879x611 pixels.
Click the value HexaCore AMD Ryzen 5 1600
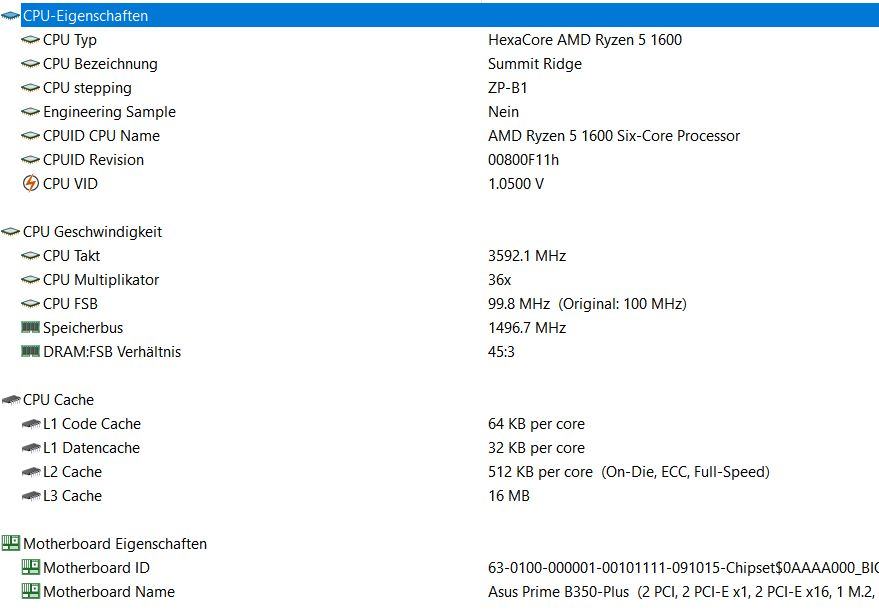coord(585,40)
